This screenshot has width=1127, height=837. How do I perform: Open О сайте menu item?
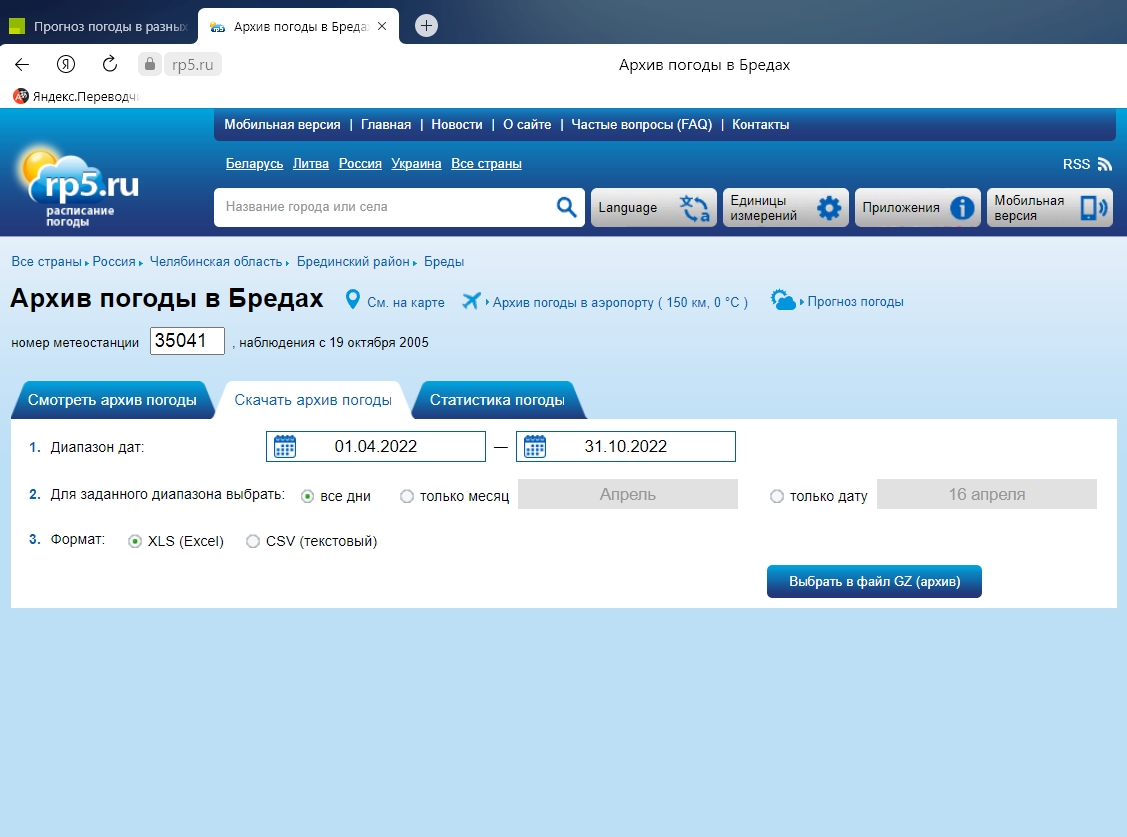[527, 124]
